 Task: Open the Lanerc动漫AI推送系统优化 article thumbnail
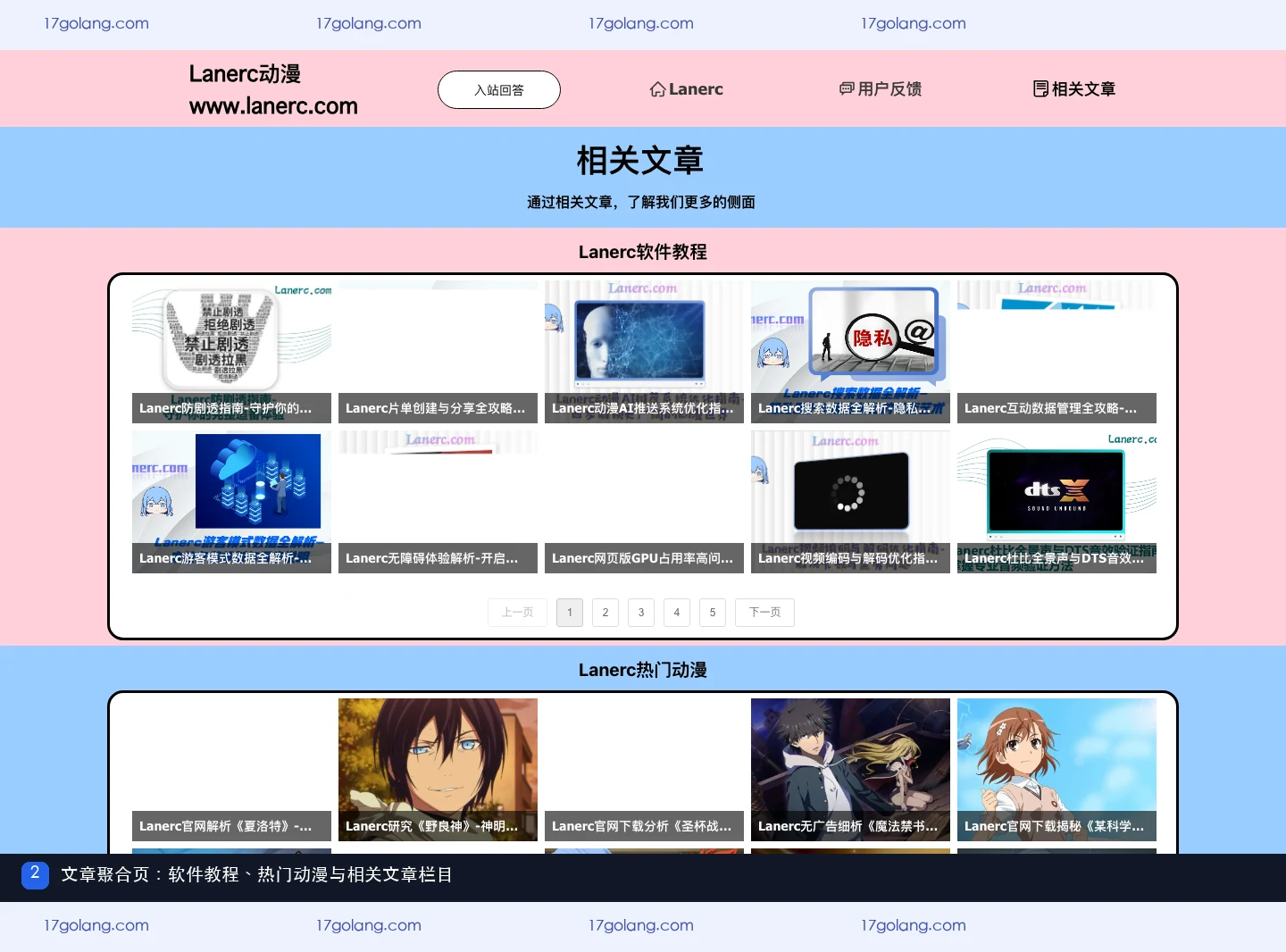644,352
